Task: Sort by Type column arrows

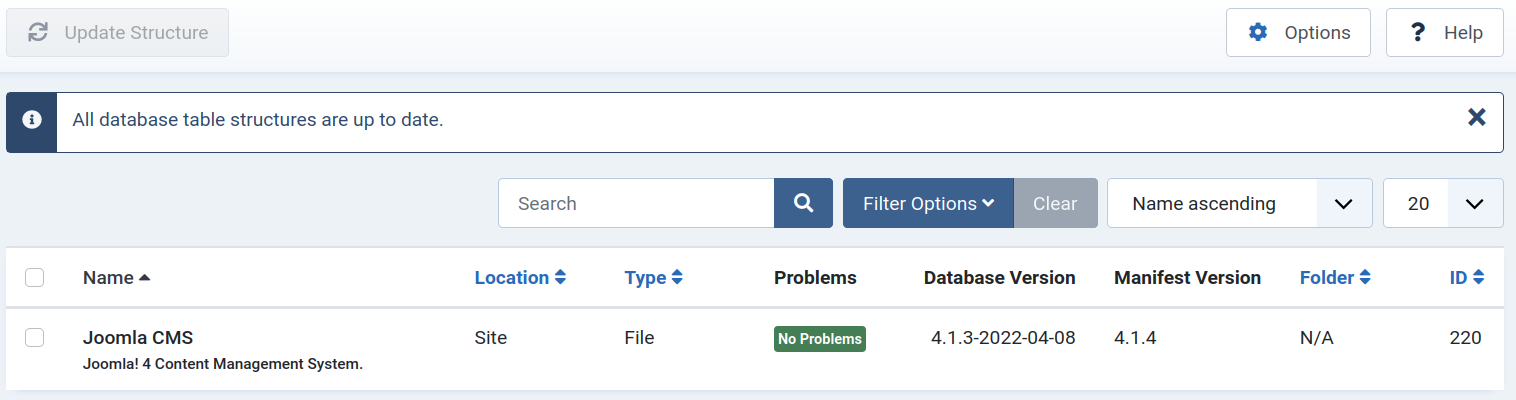Action: pos(677,278)
